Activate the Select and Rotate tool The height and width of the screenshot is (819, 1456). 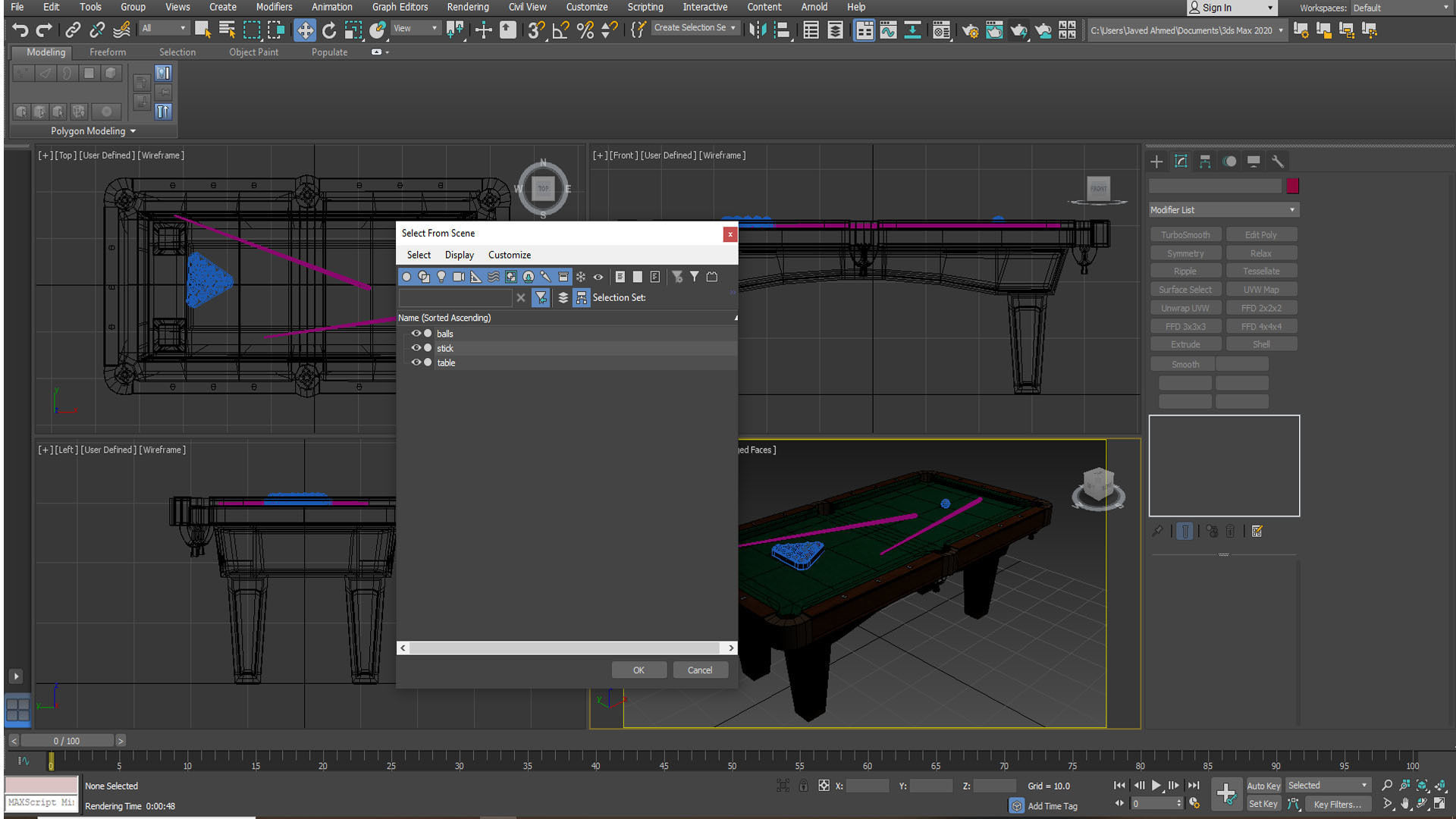(x=329, y=30)
